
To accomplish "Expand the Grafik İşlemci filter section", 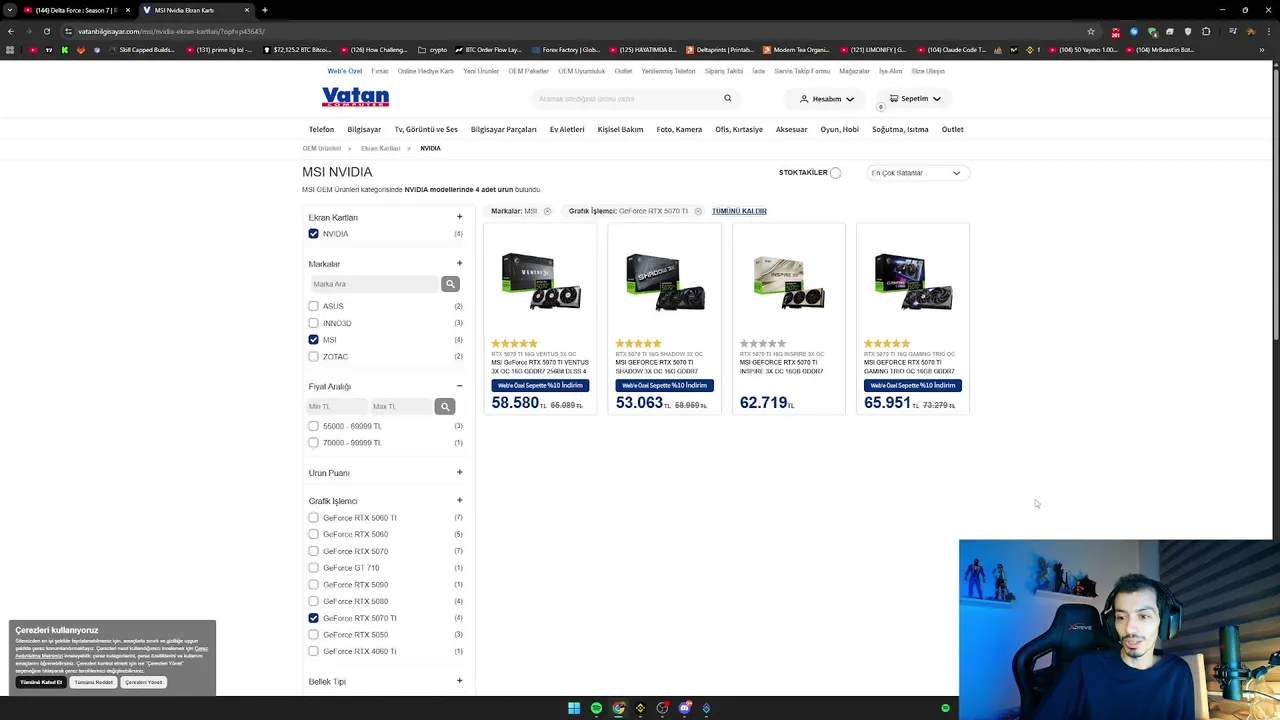I will coord(460,500).
